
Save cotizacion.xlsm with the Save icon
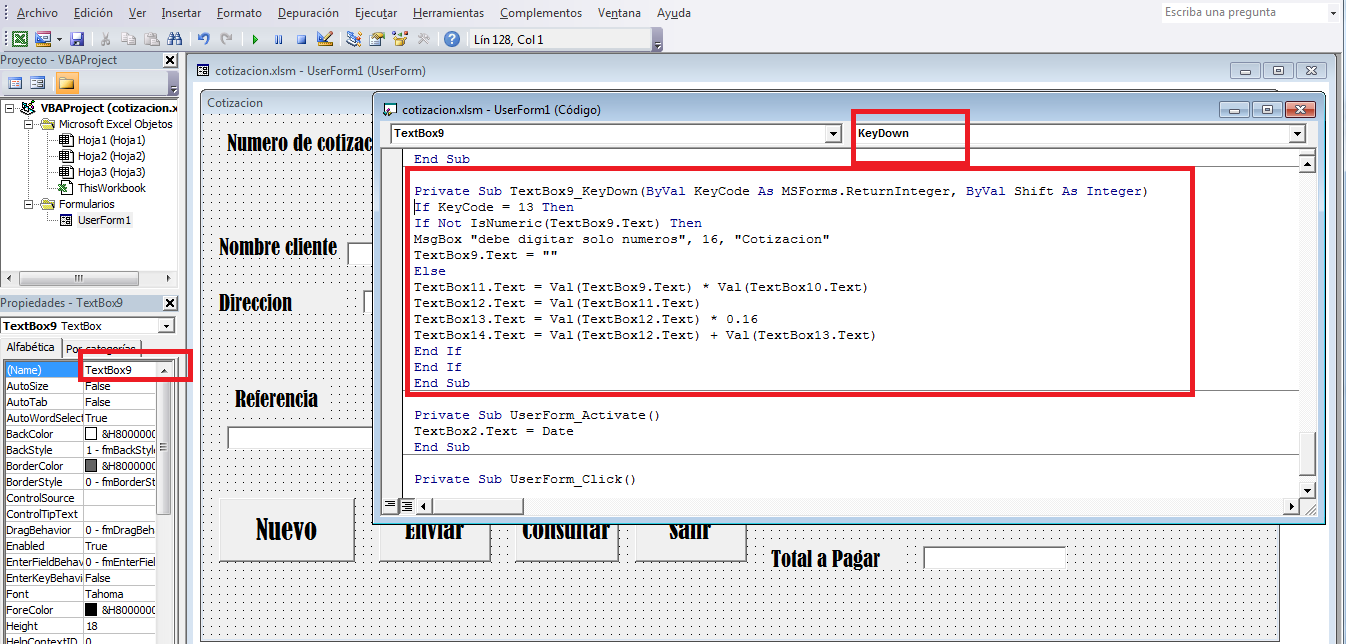[77, 39]
